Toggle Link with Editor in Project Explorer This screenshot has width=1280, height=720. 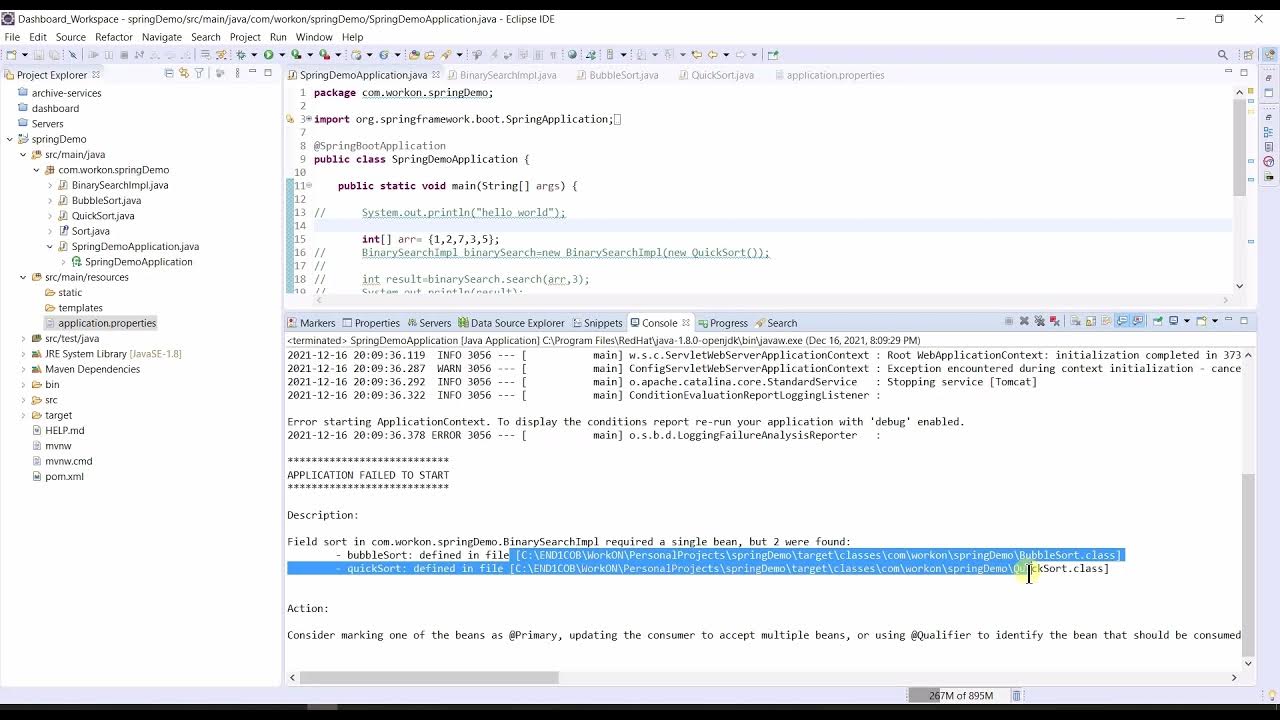[184, 73]
